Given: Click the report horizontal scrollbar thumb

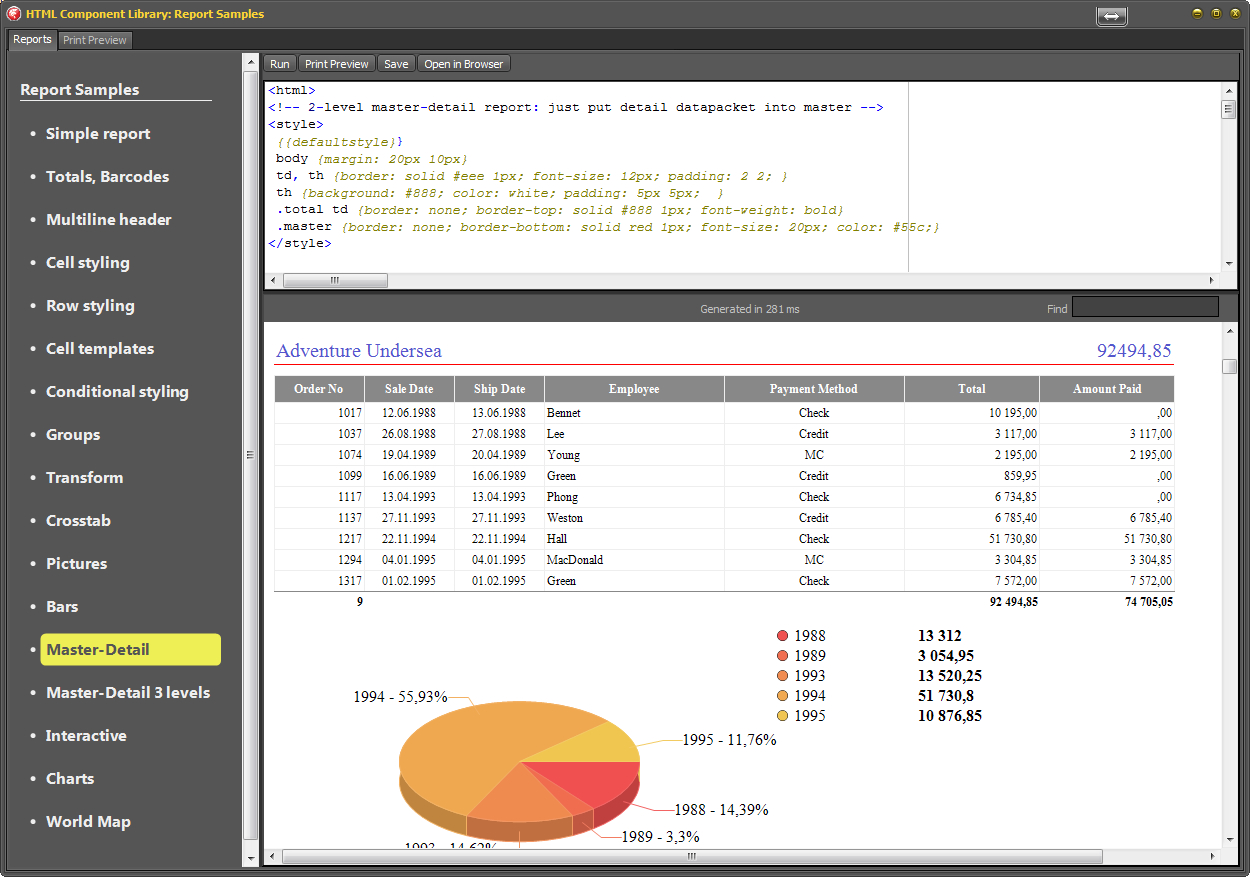Looking at the screenshot, I should pos(692,857).
